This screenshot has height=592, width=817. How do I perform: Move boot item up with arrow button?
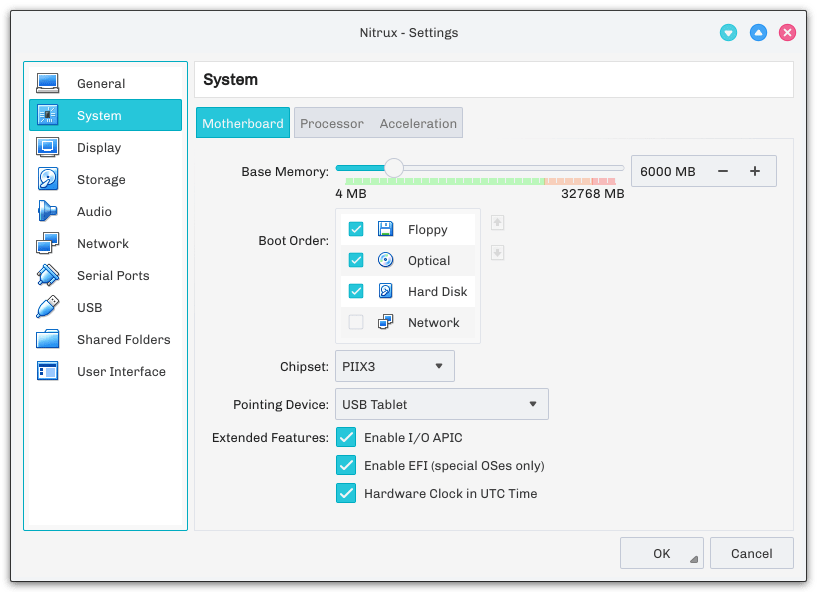(x=497, y=223)
